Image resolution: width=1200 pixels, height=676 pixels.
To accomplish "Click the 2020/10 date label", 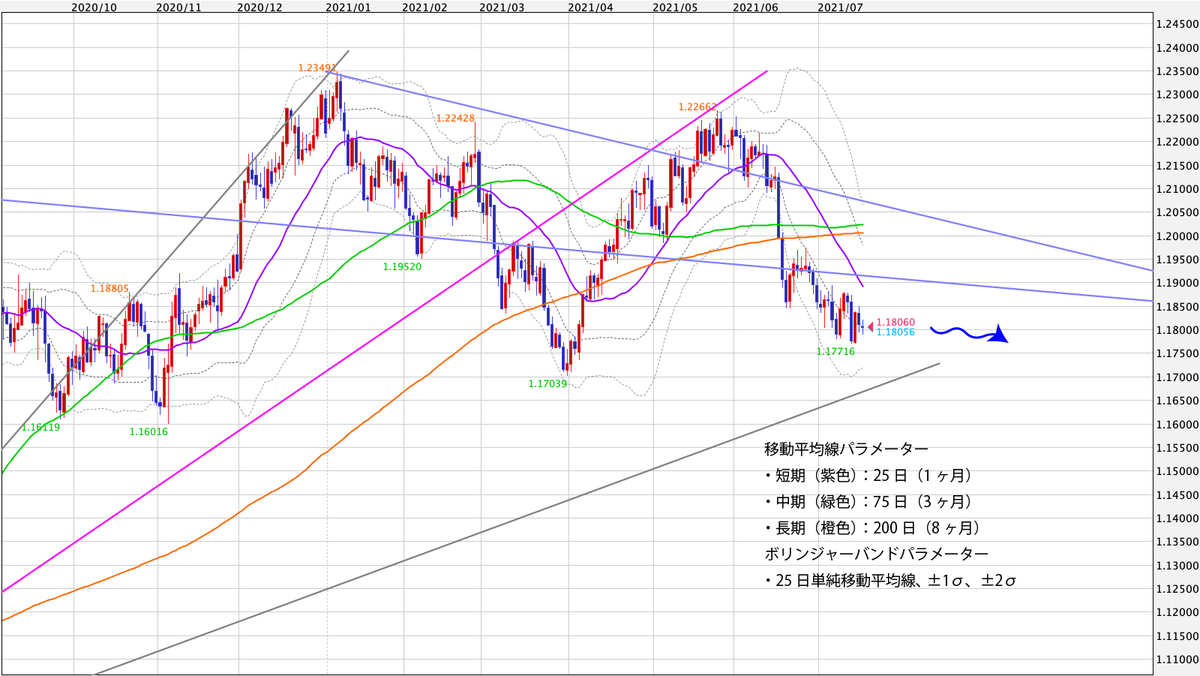I will point(95,6).
